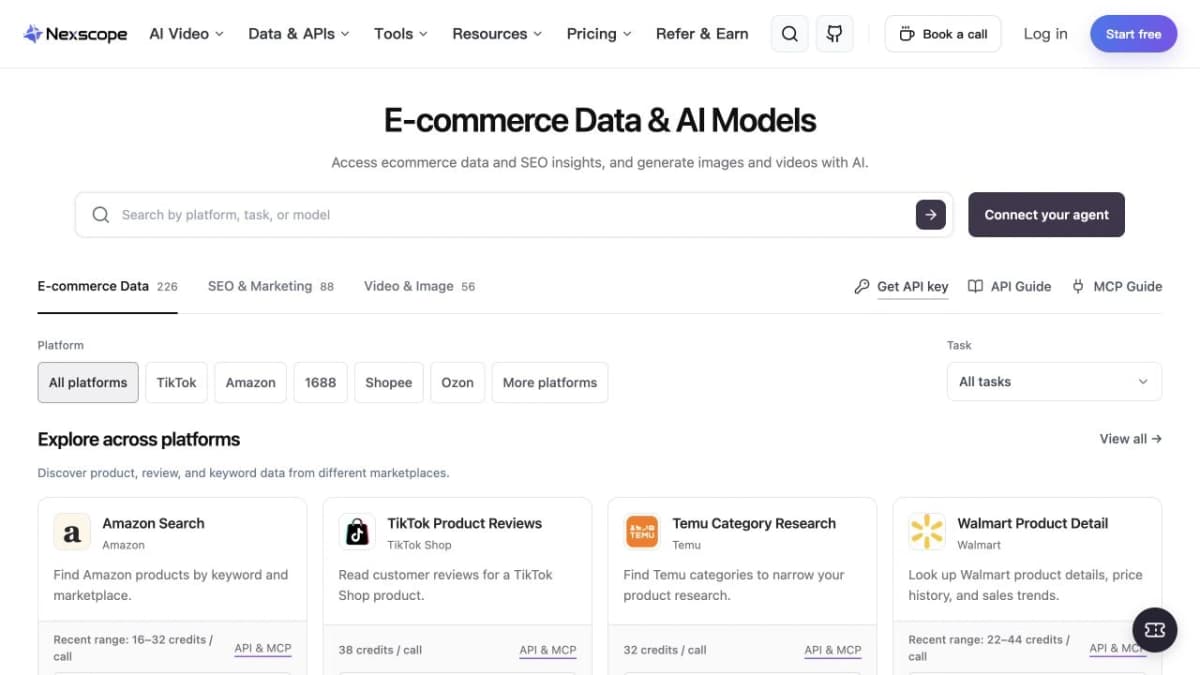The height and width of the screenshot is (675, 1200).
Task: Click the plug icon next to MCP Guide
Action: [x=1078, y=286]
